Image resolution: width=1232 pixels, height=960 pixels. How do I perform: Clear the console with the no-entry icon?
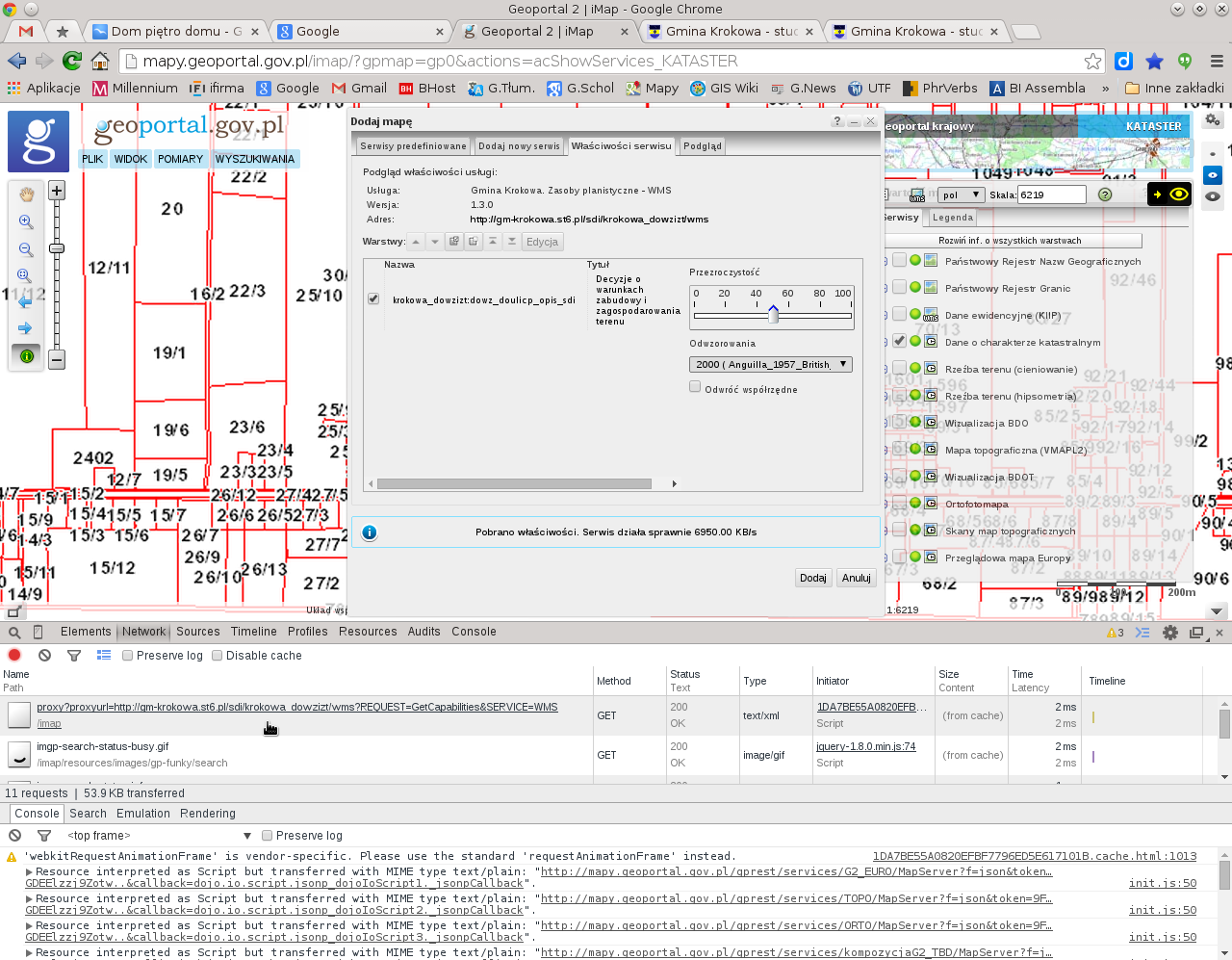[14, 836]
